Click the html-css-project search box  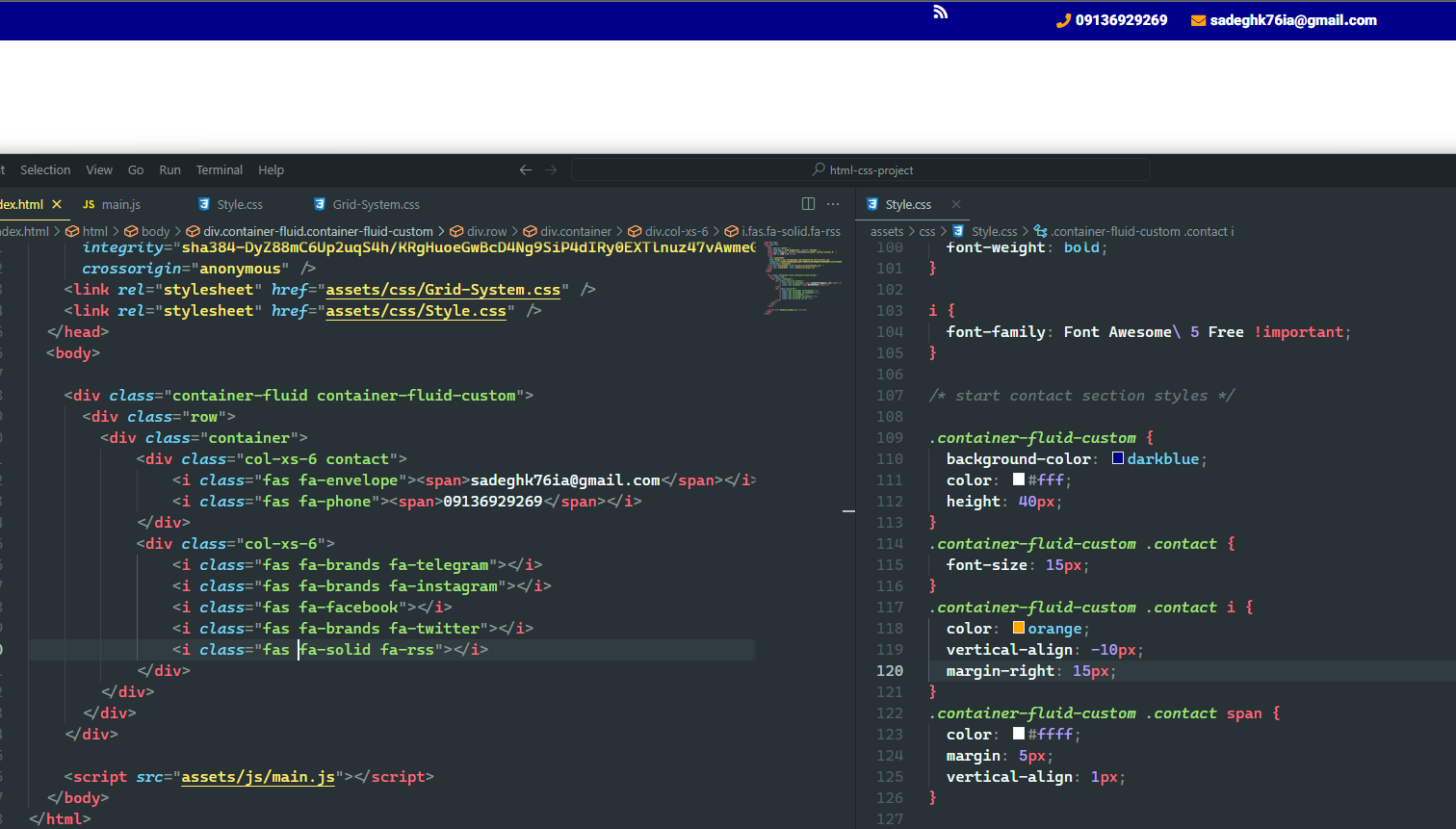click(x=861, y=170)
